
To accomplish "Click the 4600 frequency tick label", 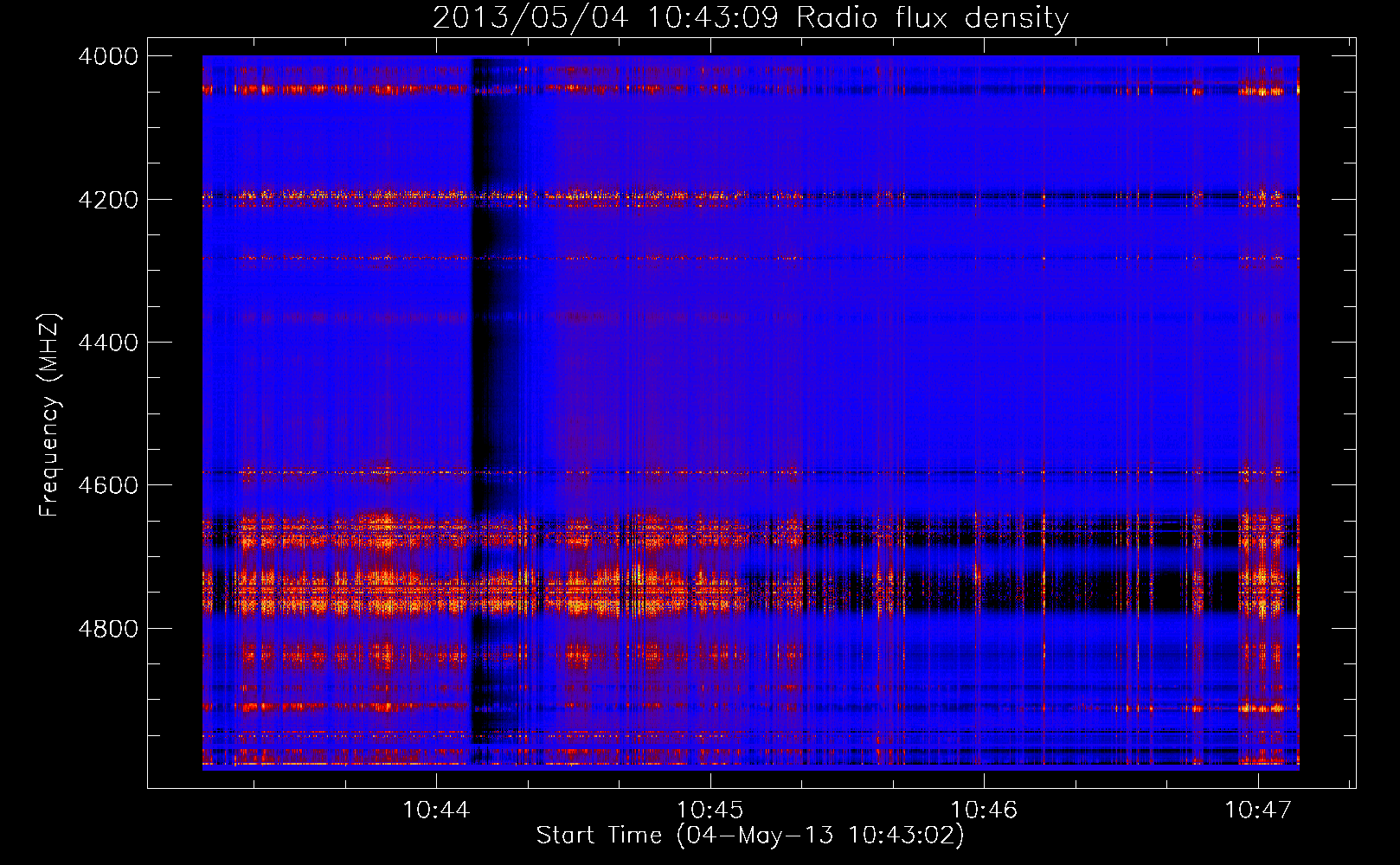I will click(107, 485).
